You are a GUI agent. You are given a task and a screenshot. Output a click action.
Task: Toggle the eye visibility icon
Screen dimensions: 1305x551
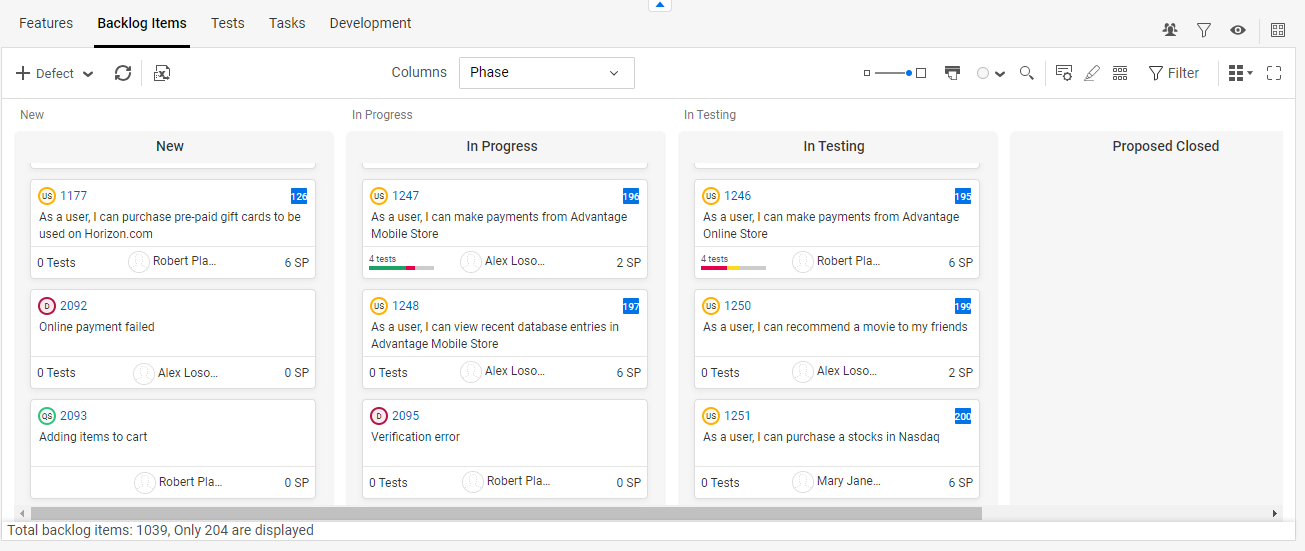point(1238,30)
